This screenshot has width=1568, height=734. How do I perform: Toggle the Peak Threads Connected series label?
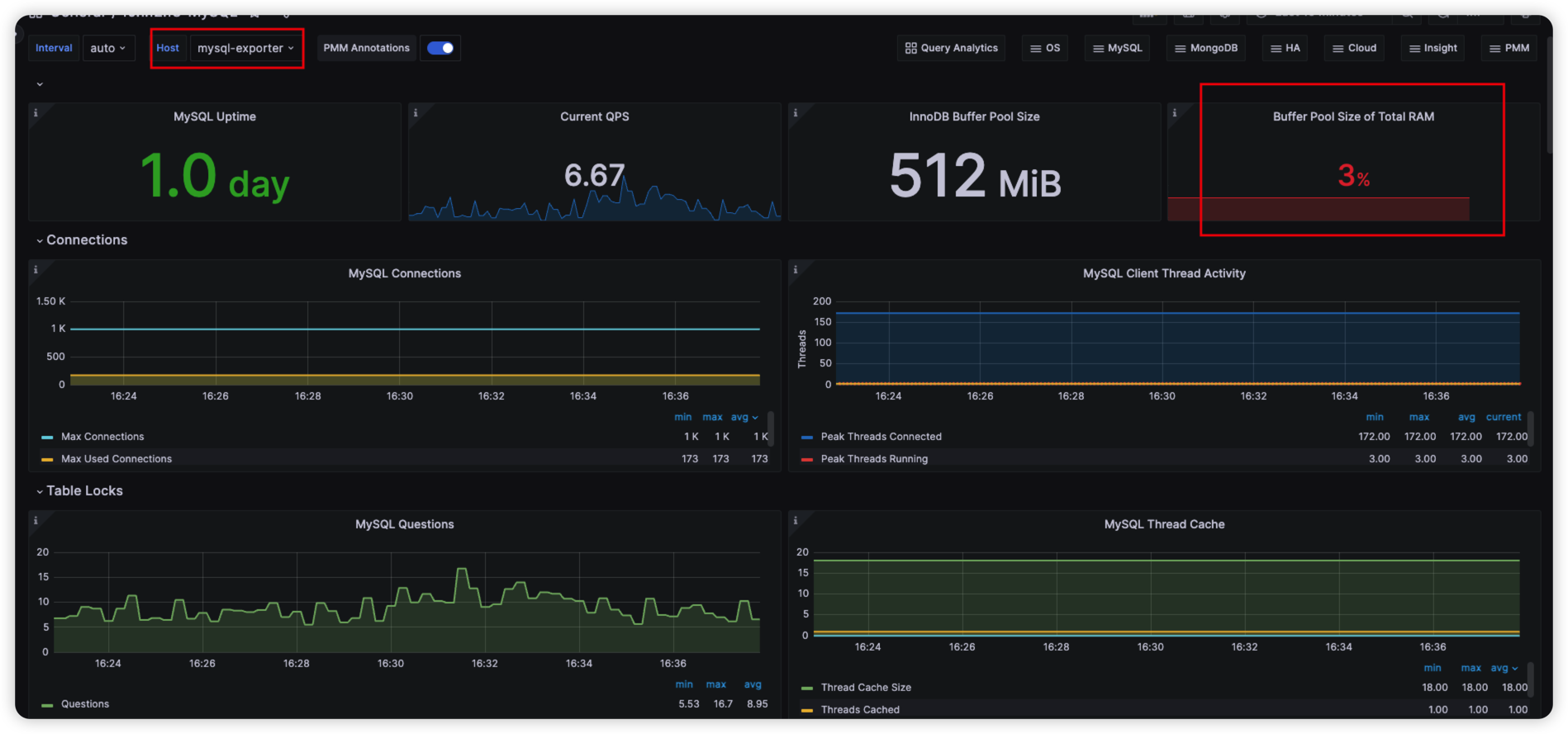881,437
